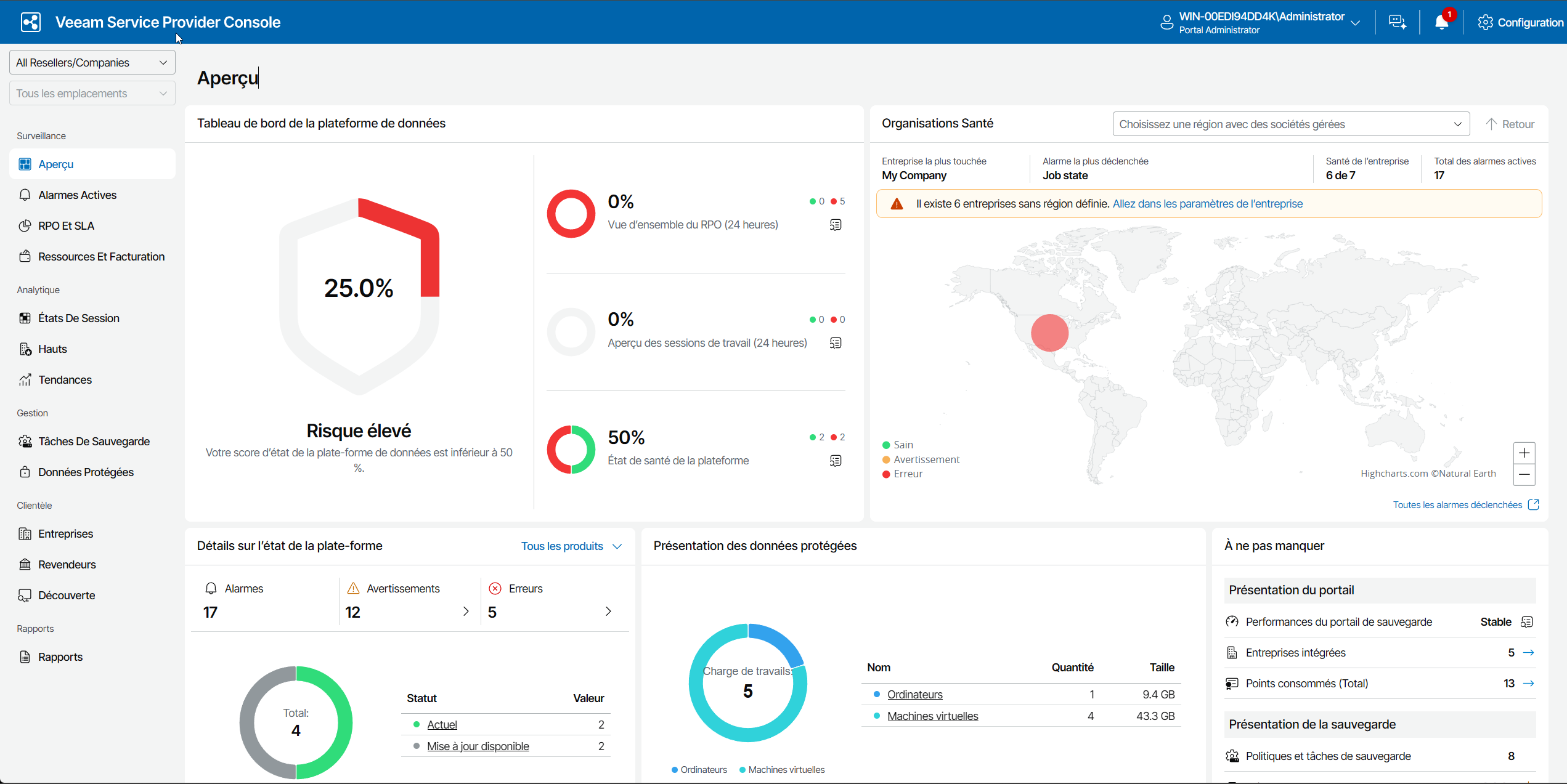Open the region selection dropdown
Viewport: 1567px width, 784px height.
1290,124
